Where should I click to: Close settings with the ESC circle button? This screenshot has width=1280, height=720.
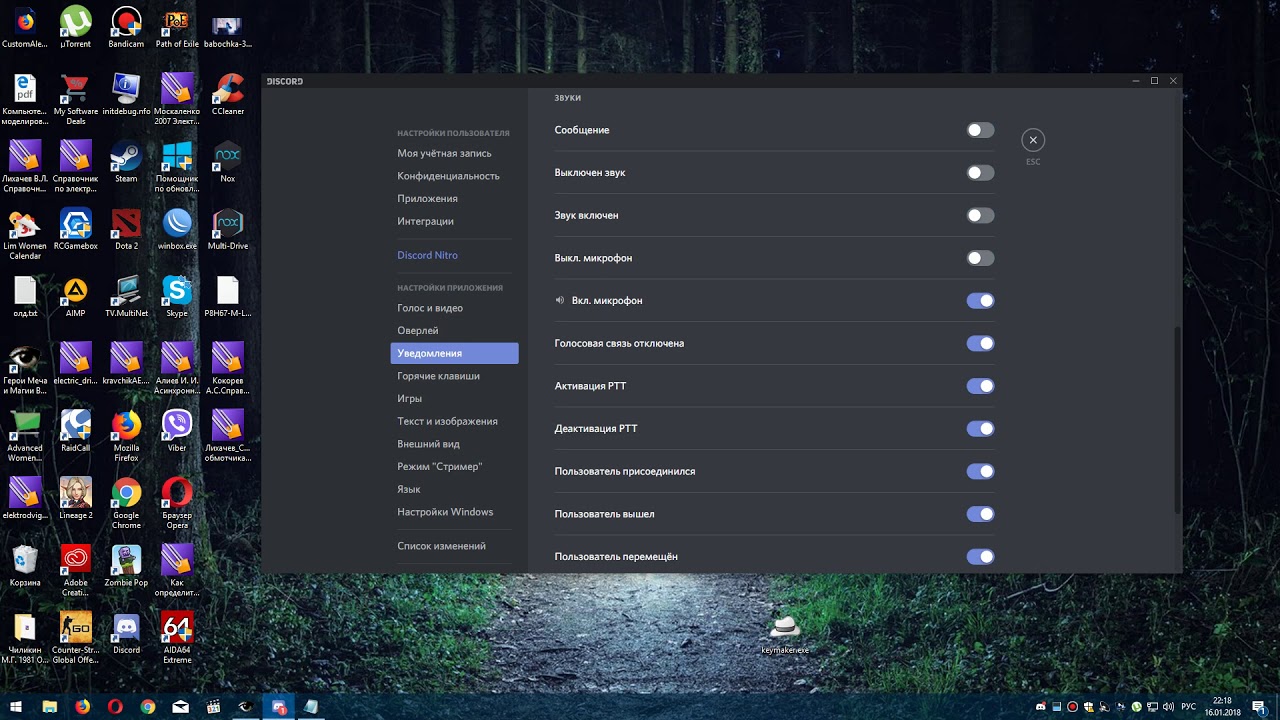click(x=1033, y=140)
